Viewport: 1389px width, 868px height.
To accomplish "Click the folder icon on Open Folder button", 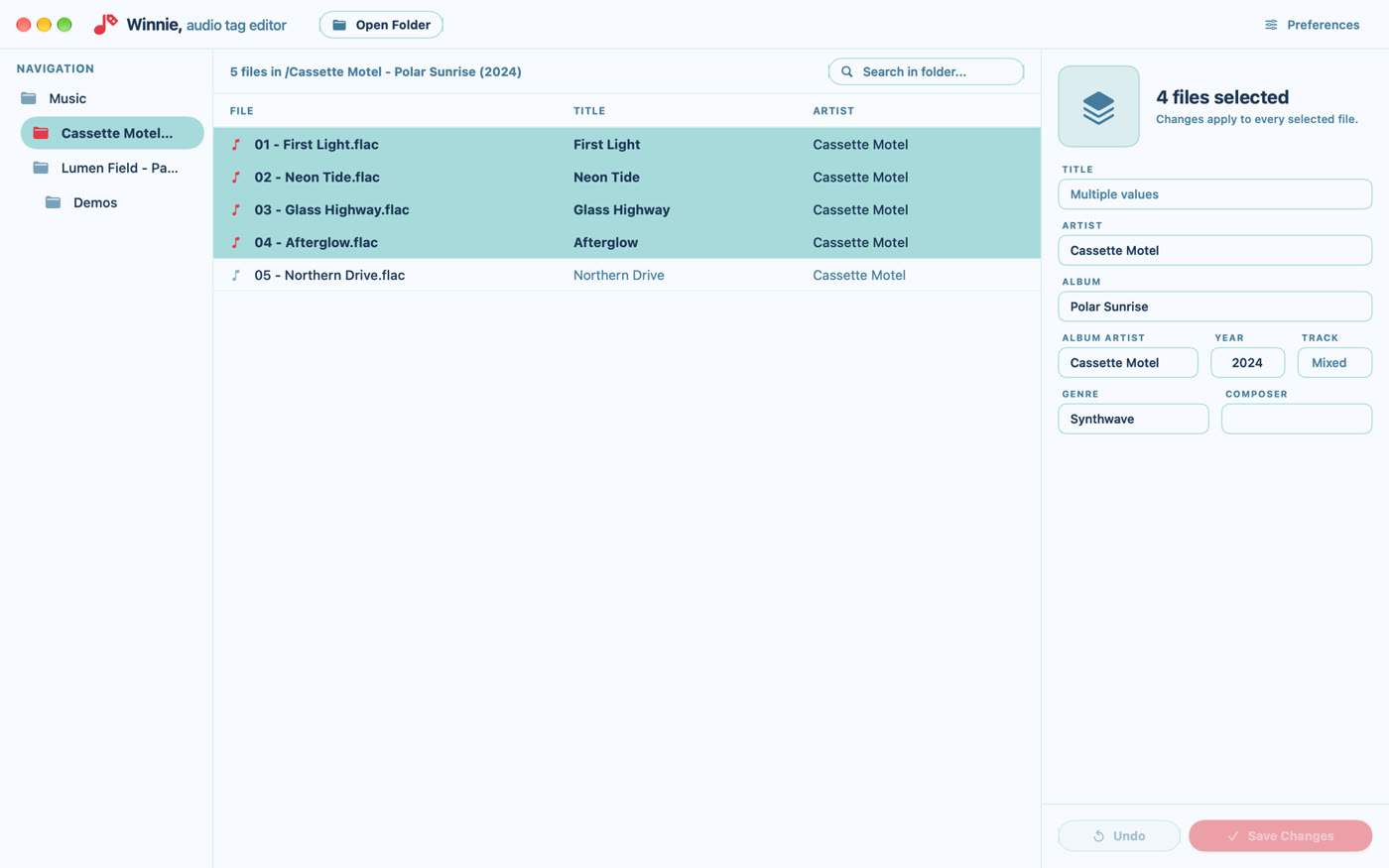I will (x=339, y=25).
